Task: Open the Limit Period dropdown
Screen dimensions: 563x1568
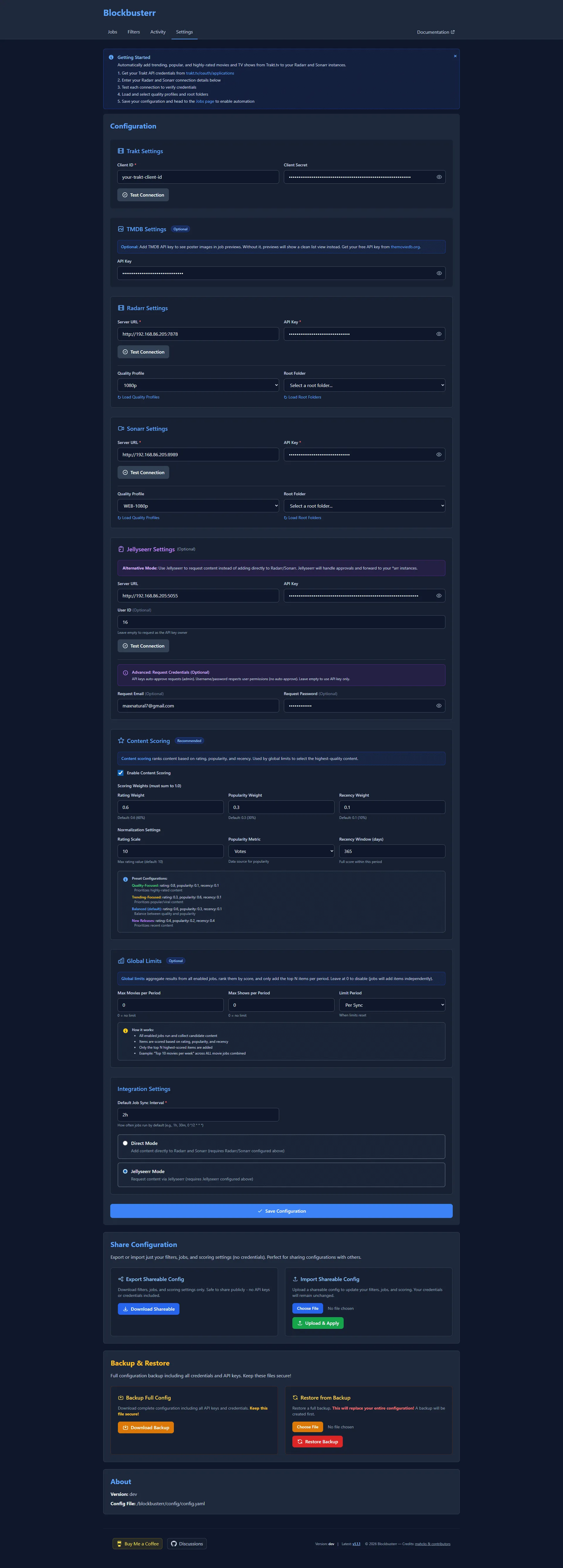Action: click(392, 1004)
